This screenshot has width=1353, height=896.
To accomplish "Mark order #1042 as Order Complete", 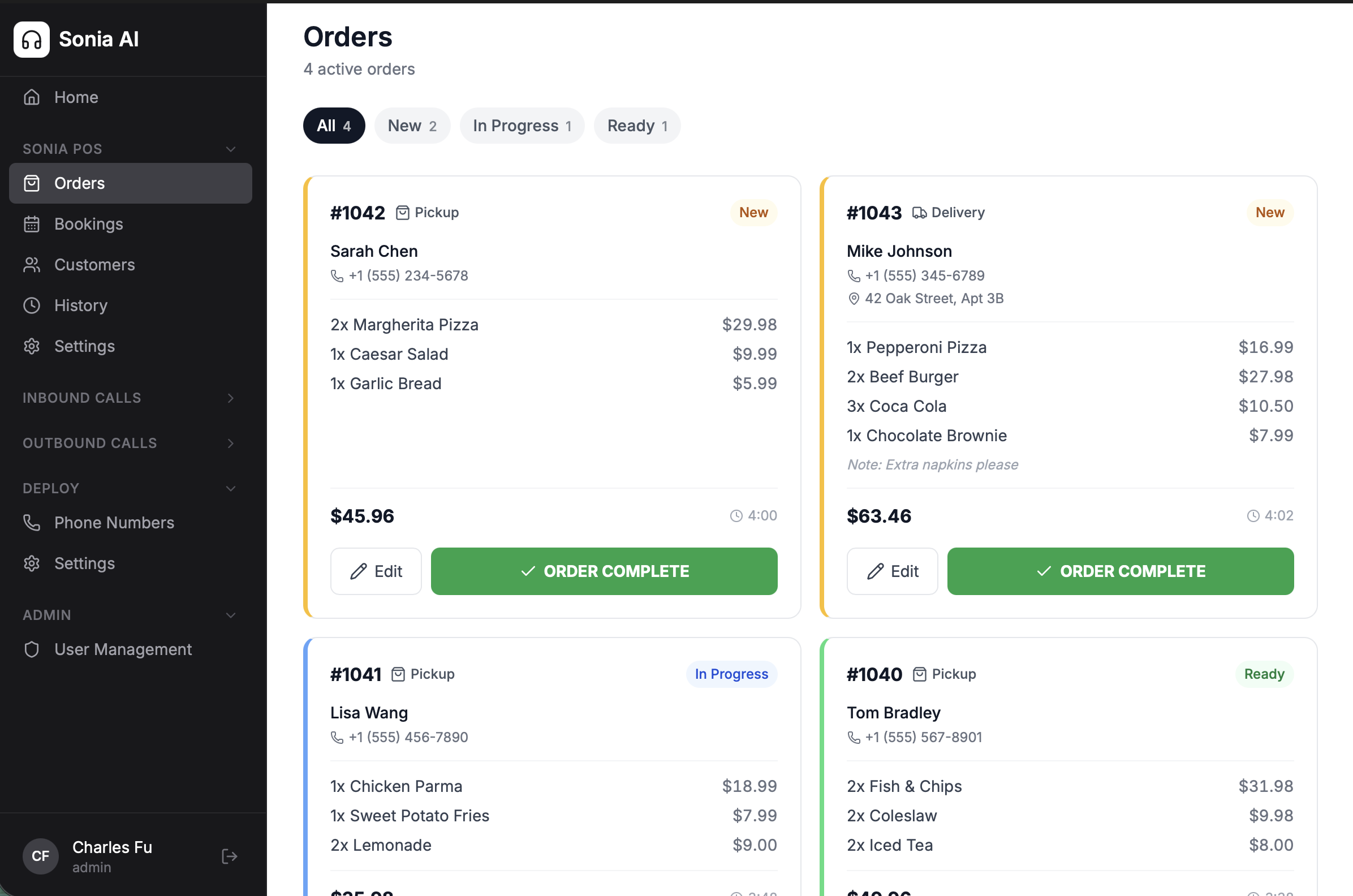I will 604,571.
